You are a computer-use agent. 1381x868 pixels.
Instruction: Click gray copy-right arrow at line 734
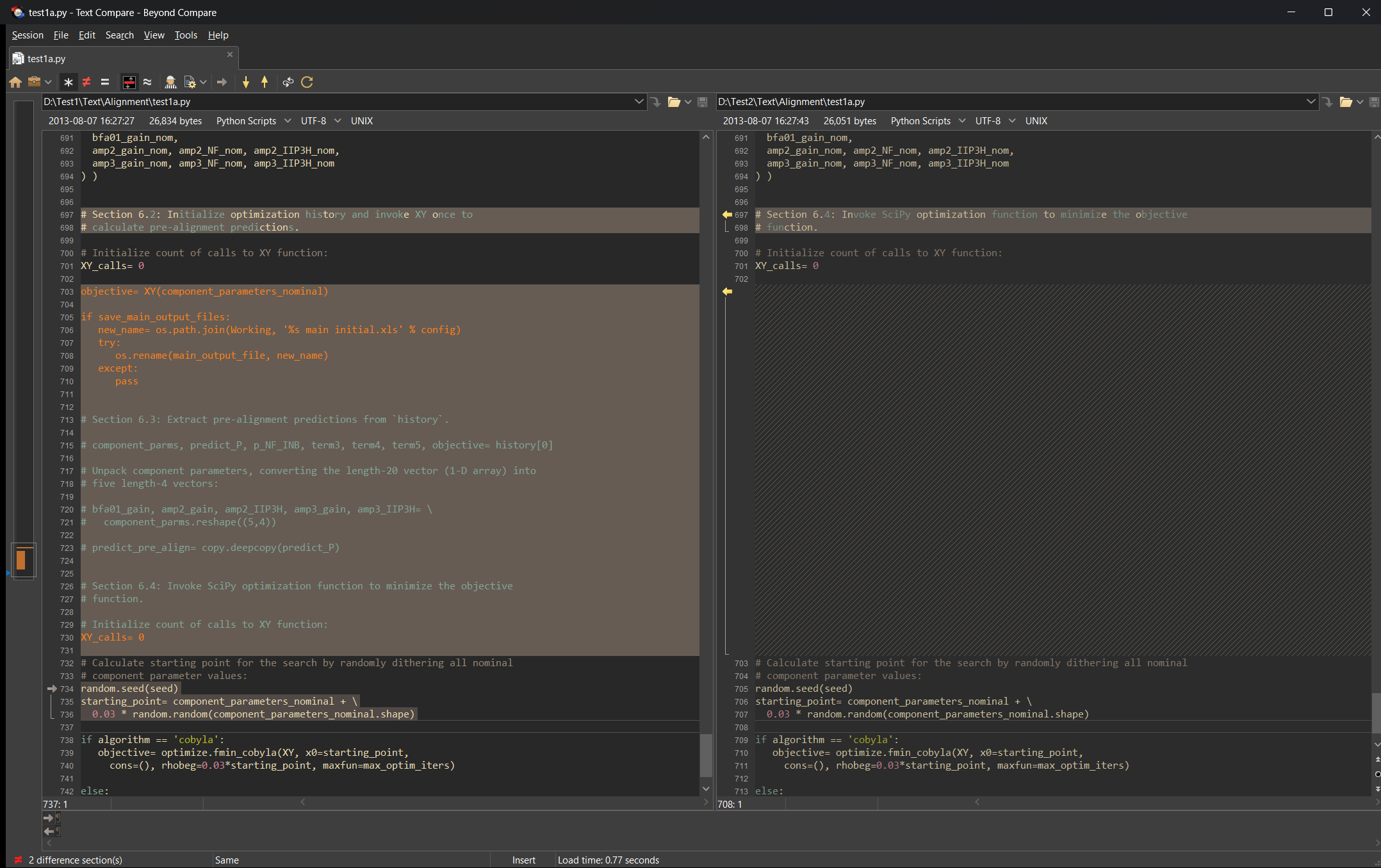53,689
